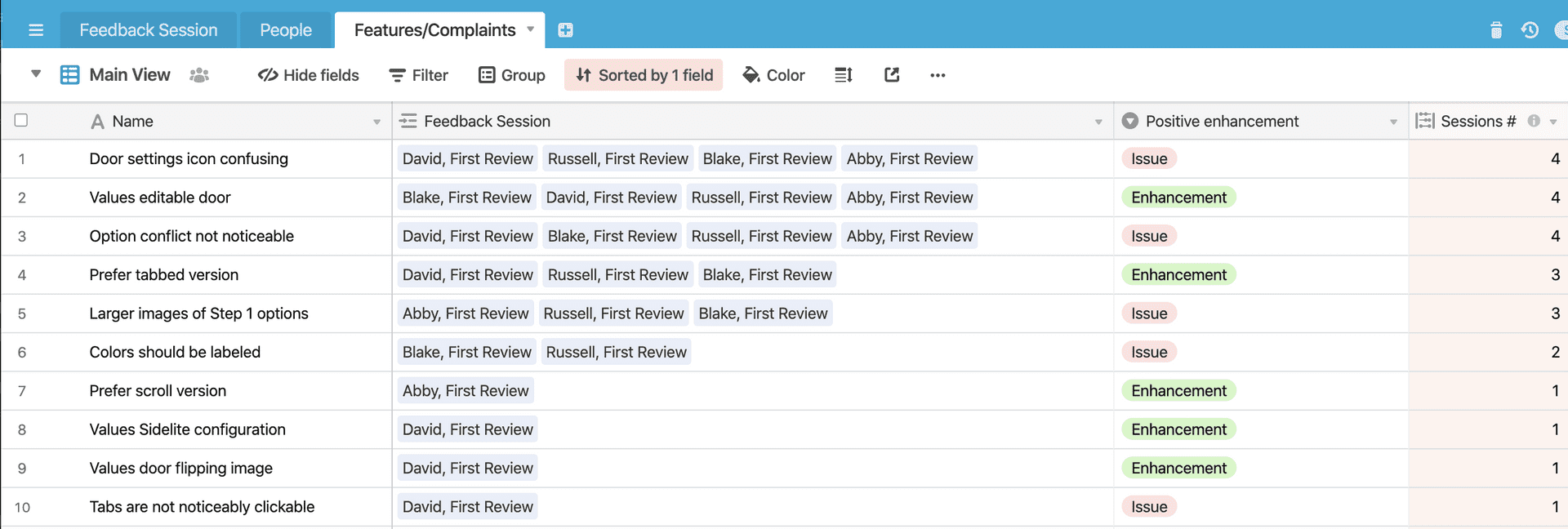Open the Sorted by 1 field button
This screenshot has height=529, width=1568.
point(644,75)
